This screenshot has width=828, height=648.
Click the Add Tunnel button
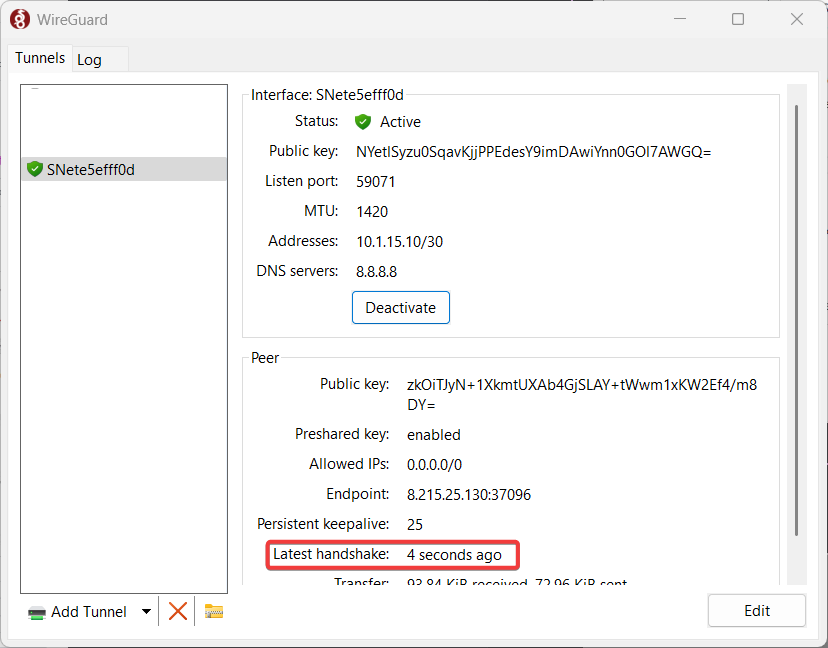tap(78, 612)
